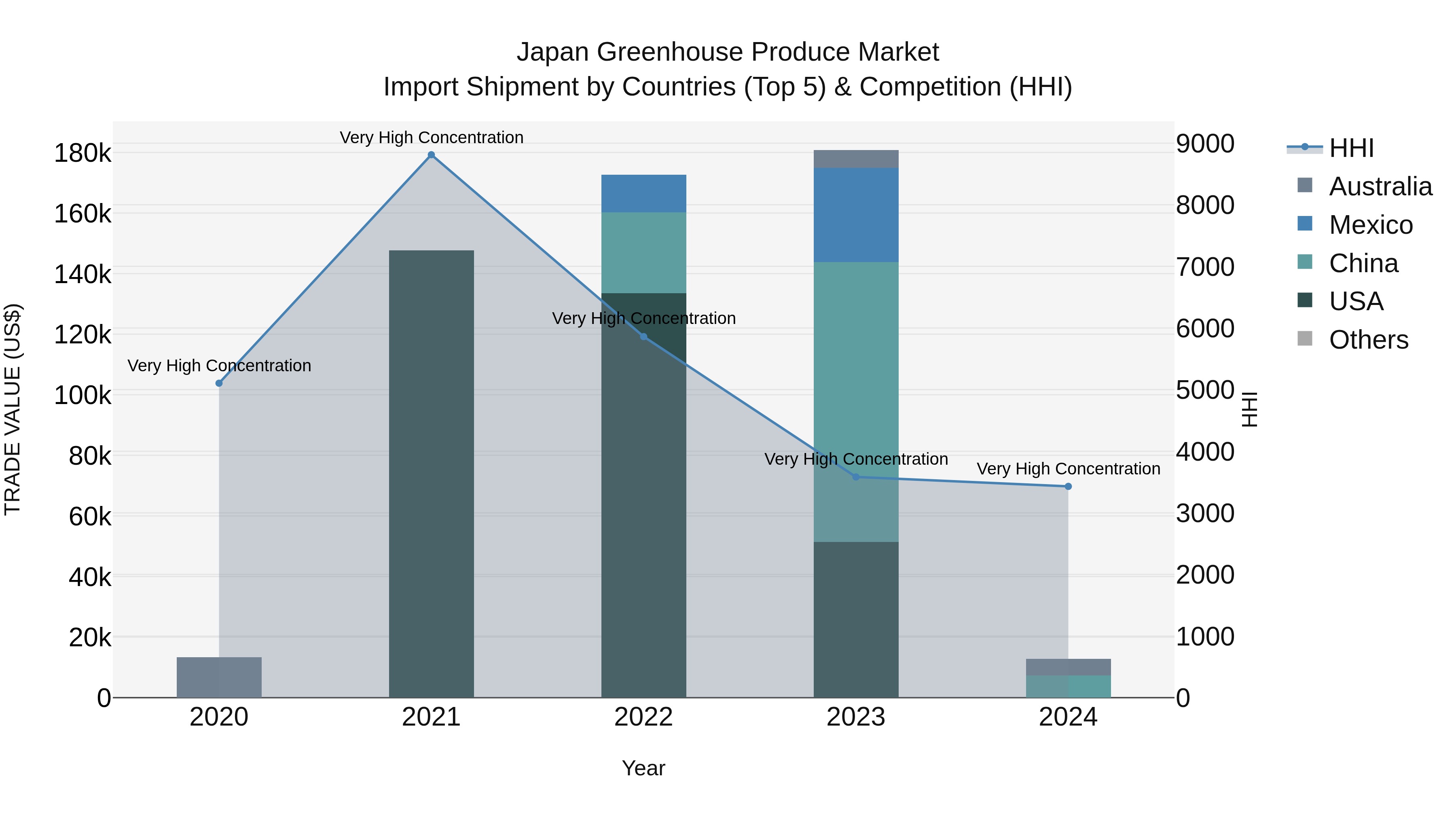
Task: Click the USA segment of the 2023 bar
Action: click(856, 620)
